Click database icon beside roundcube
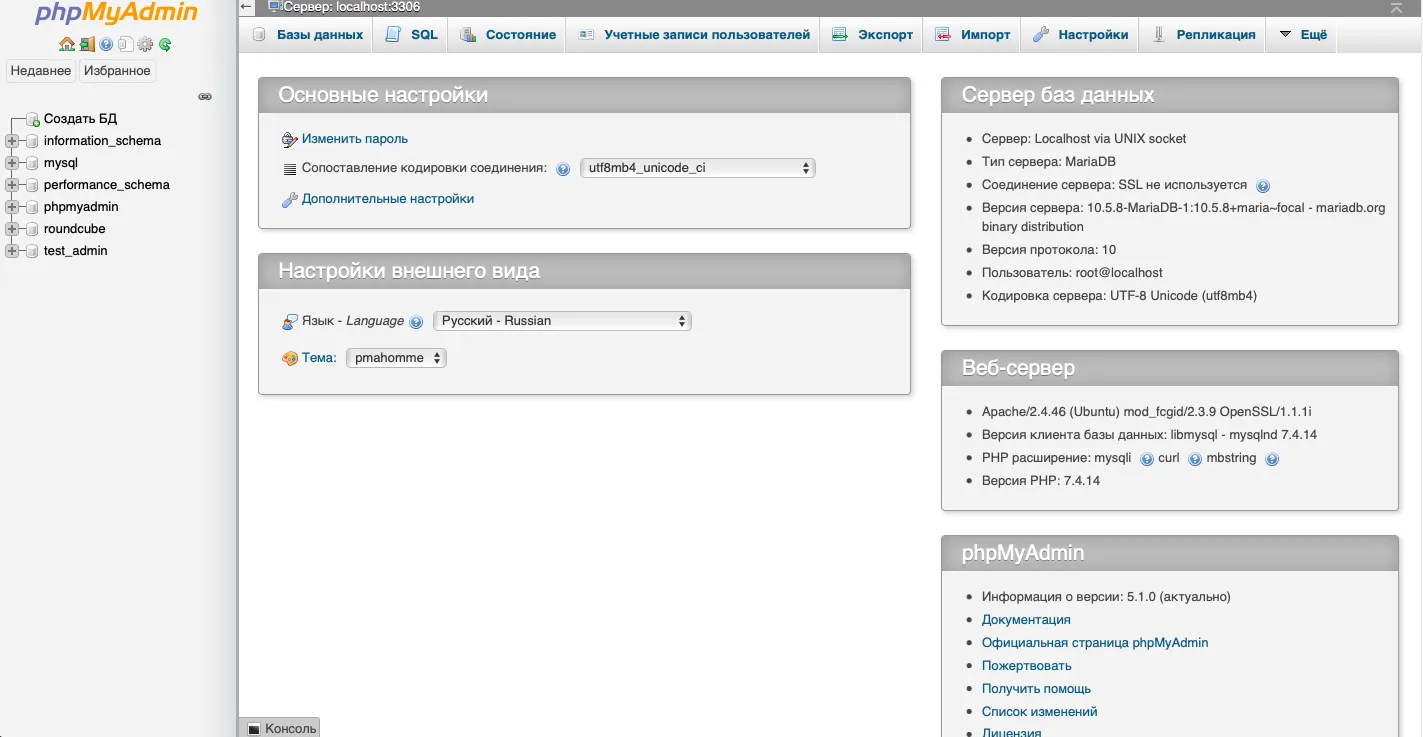This screenshot has height=737, width=1423. [32, 229]
